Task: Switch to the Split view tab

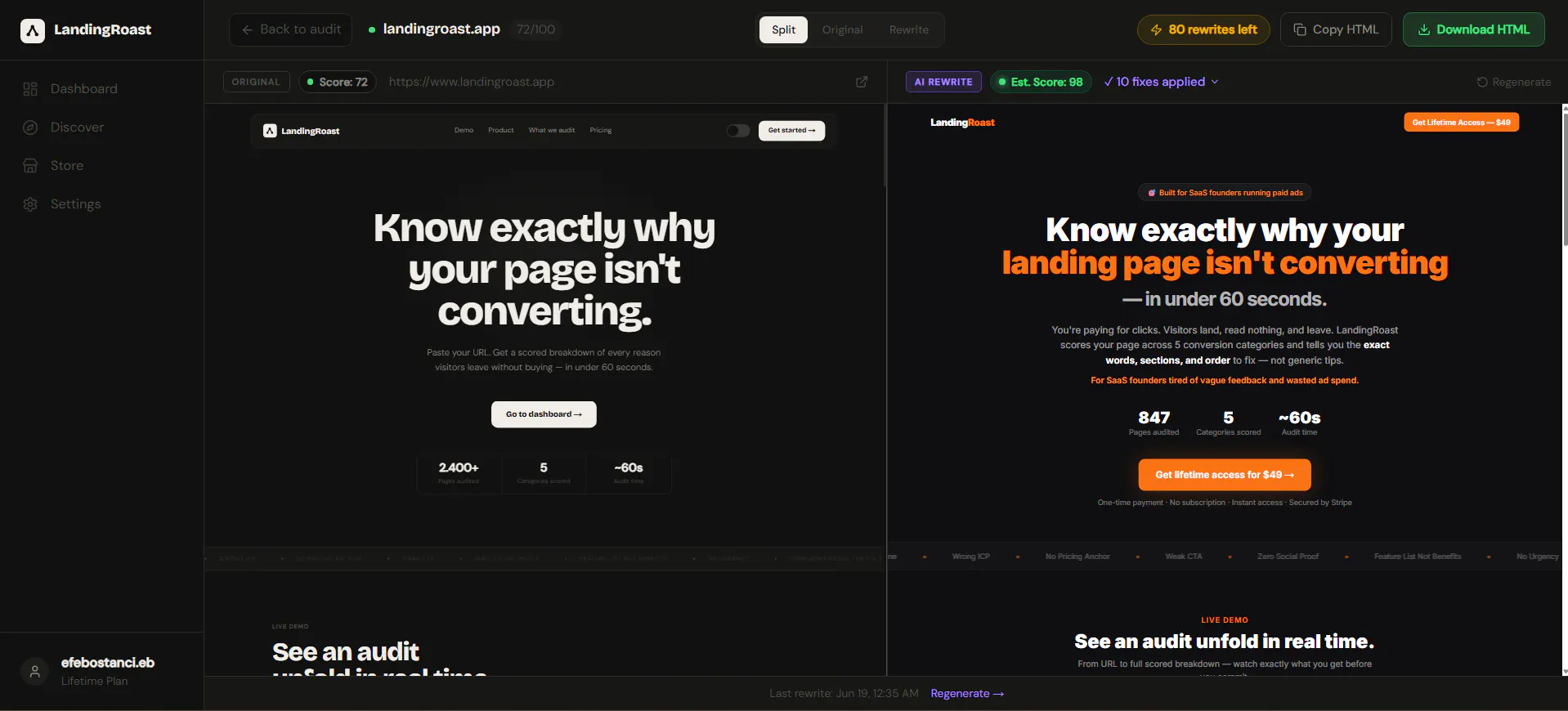Action: pyautogui.click(x=783, y=29)
